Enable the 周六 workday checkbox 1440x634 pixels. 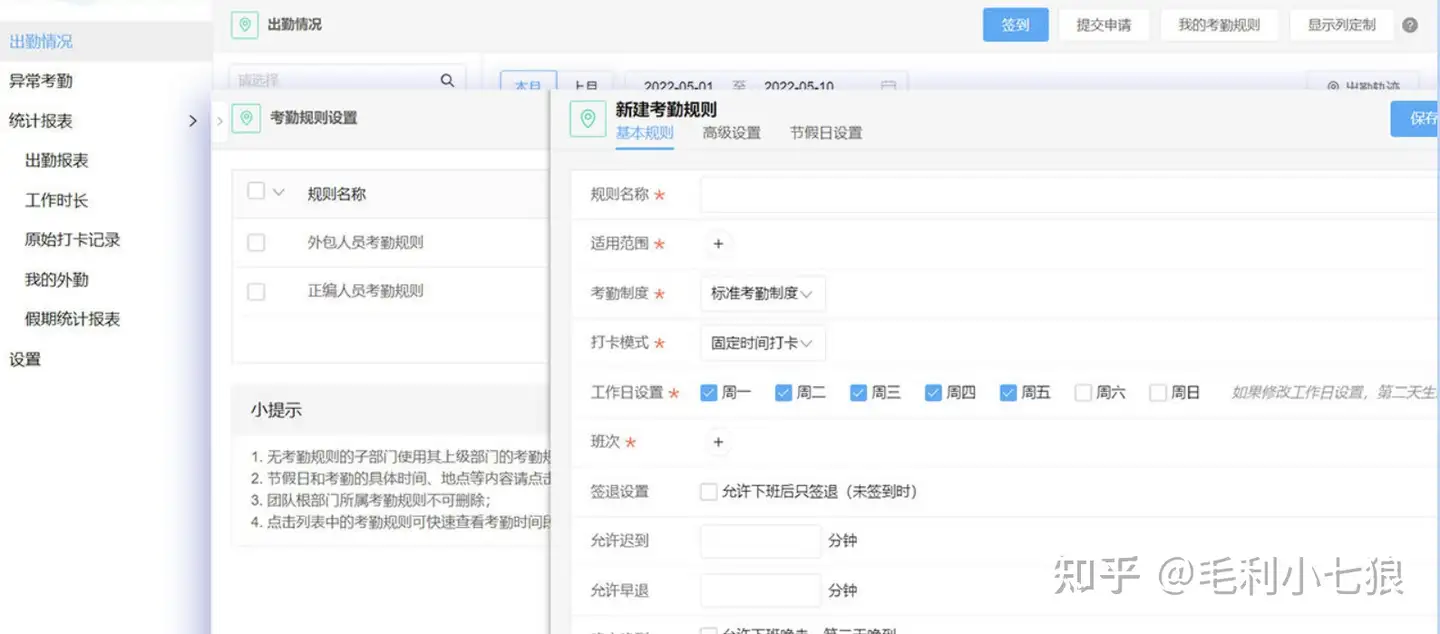pyautogui.click(x=1083, y=393)
